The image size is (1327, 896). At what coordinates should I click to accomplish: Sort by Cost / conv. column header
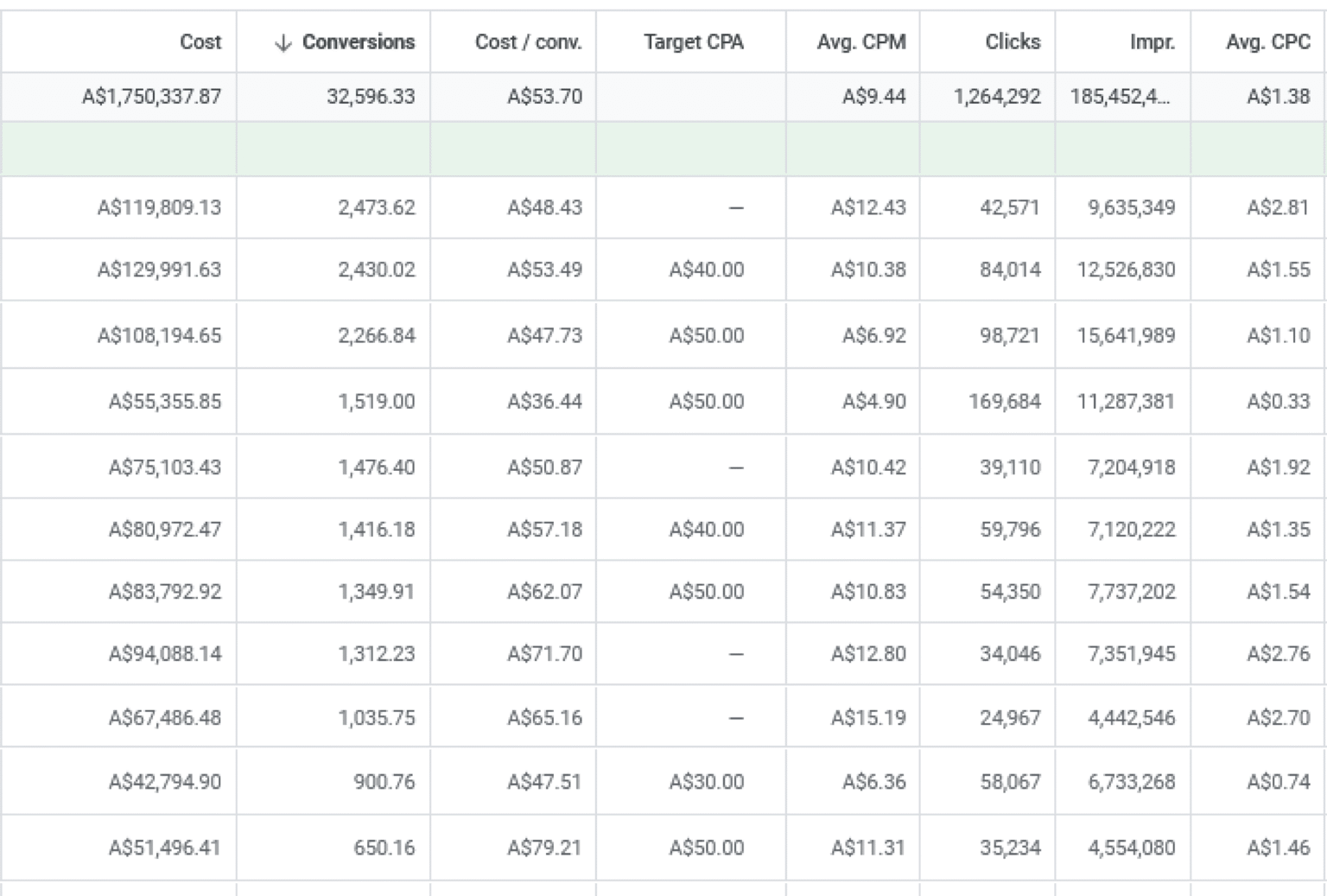tap(528, 42)
